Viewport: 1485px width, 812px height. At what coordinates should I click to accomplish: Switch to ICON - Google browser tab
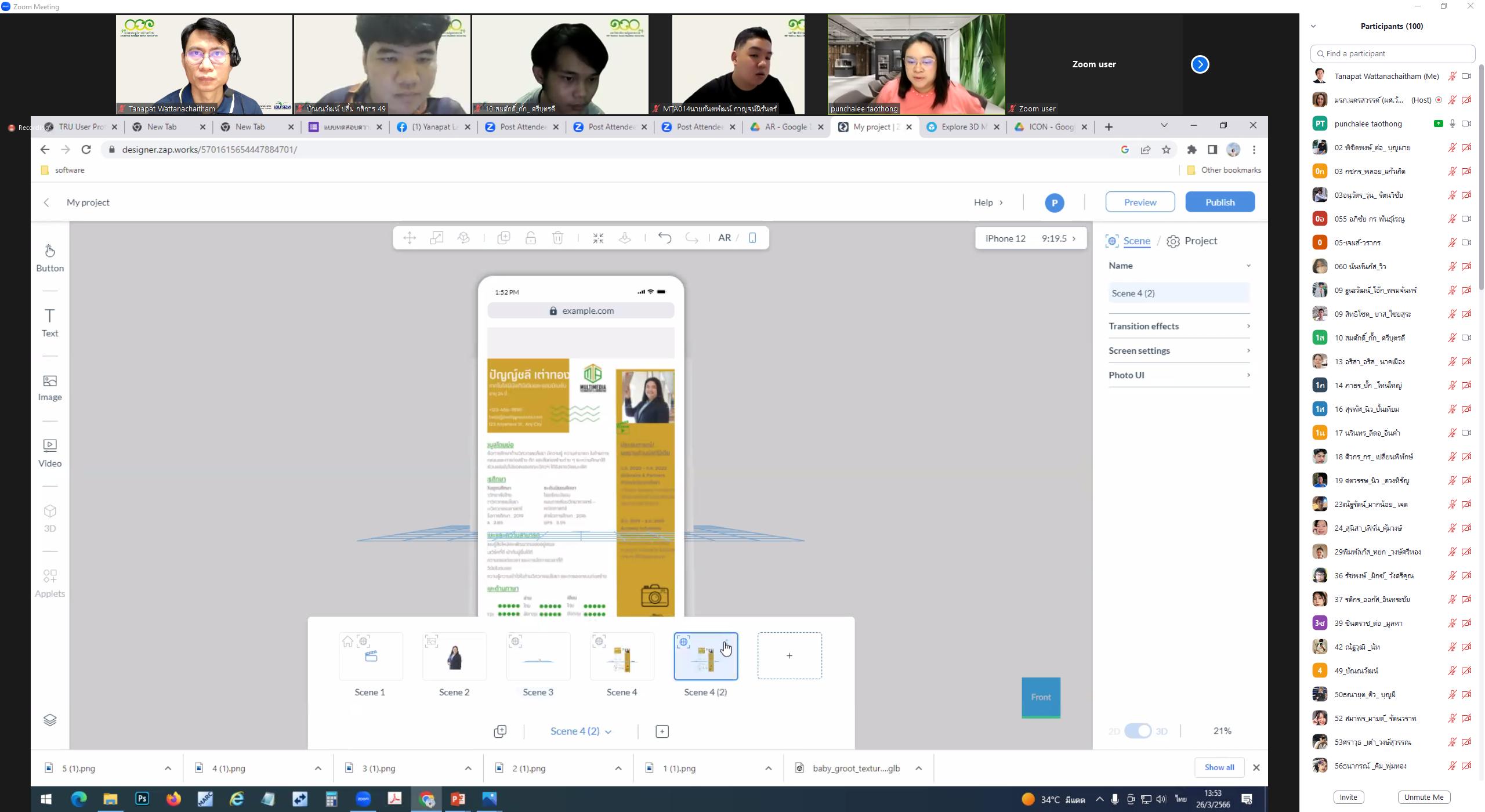click(1050, 127)
